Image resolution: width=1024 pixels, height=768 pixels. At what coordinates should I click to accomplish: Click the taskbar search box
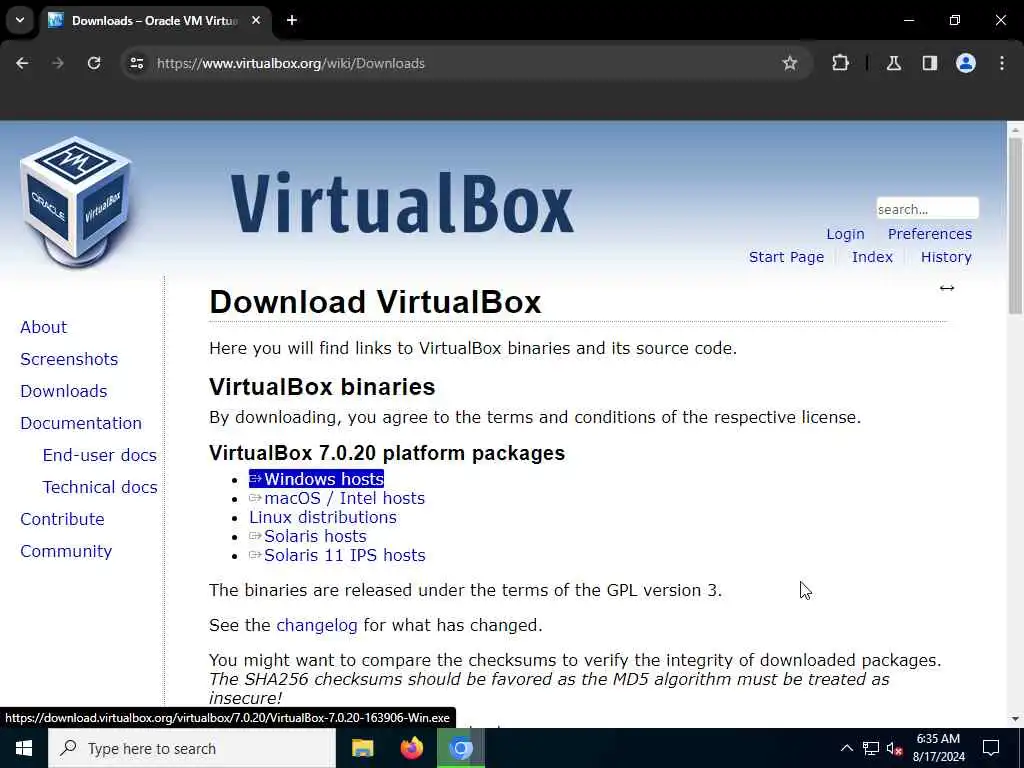(x=192, y=748)
